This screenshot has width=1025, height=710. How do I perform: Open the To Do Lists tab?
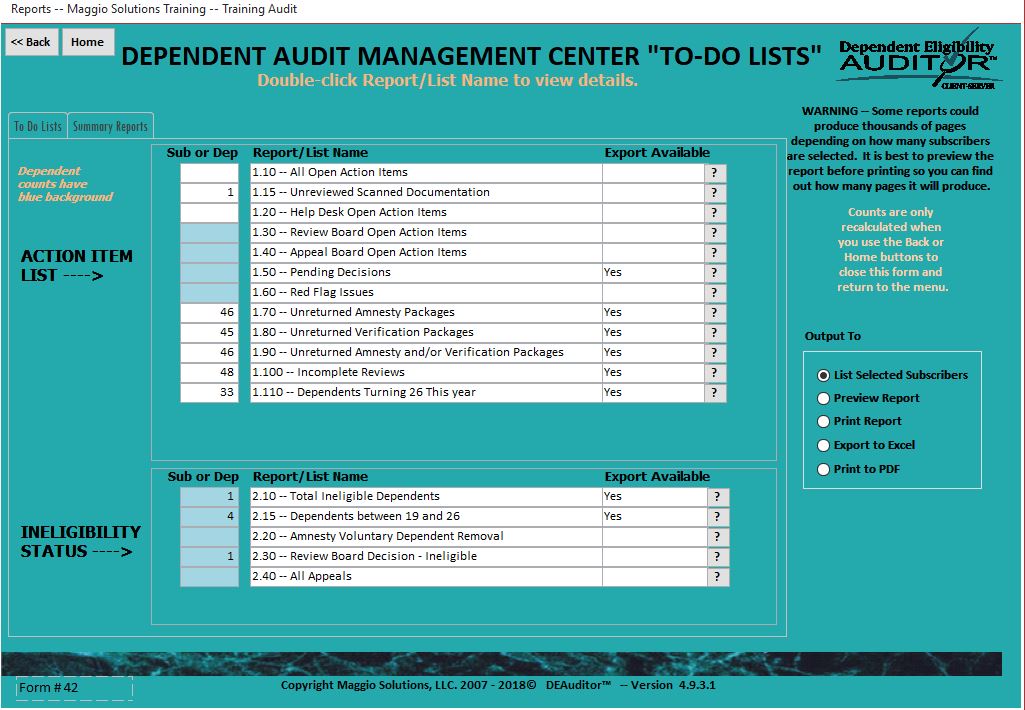[x=38, y=126]
